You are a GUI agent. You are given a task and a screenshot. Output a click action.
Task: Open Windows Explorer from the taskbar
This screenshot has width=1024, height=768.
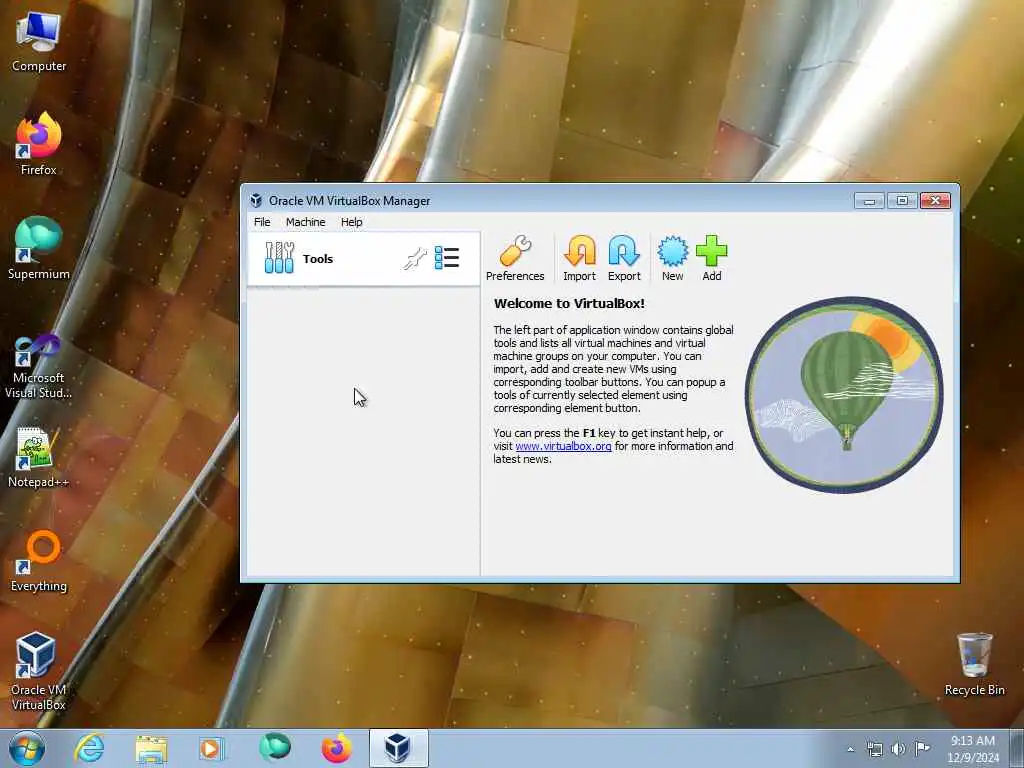click(152, 748)
